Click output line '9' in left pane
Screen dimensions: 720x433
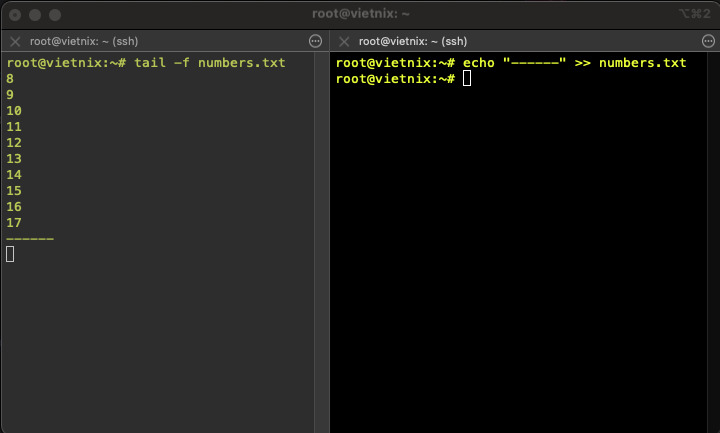[10, 95]
